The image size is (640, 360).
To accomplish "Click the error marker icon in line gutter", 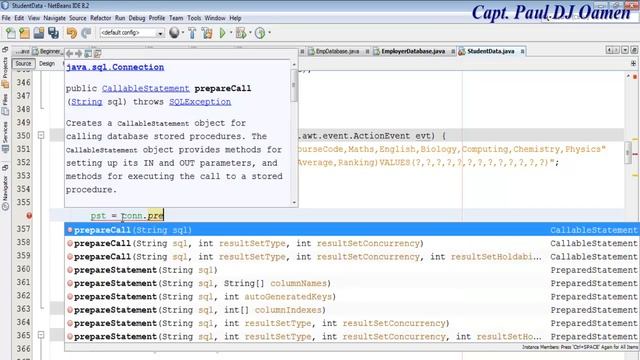I will click(29, 216).
